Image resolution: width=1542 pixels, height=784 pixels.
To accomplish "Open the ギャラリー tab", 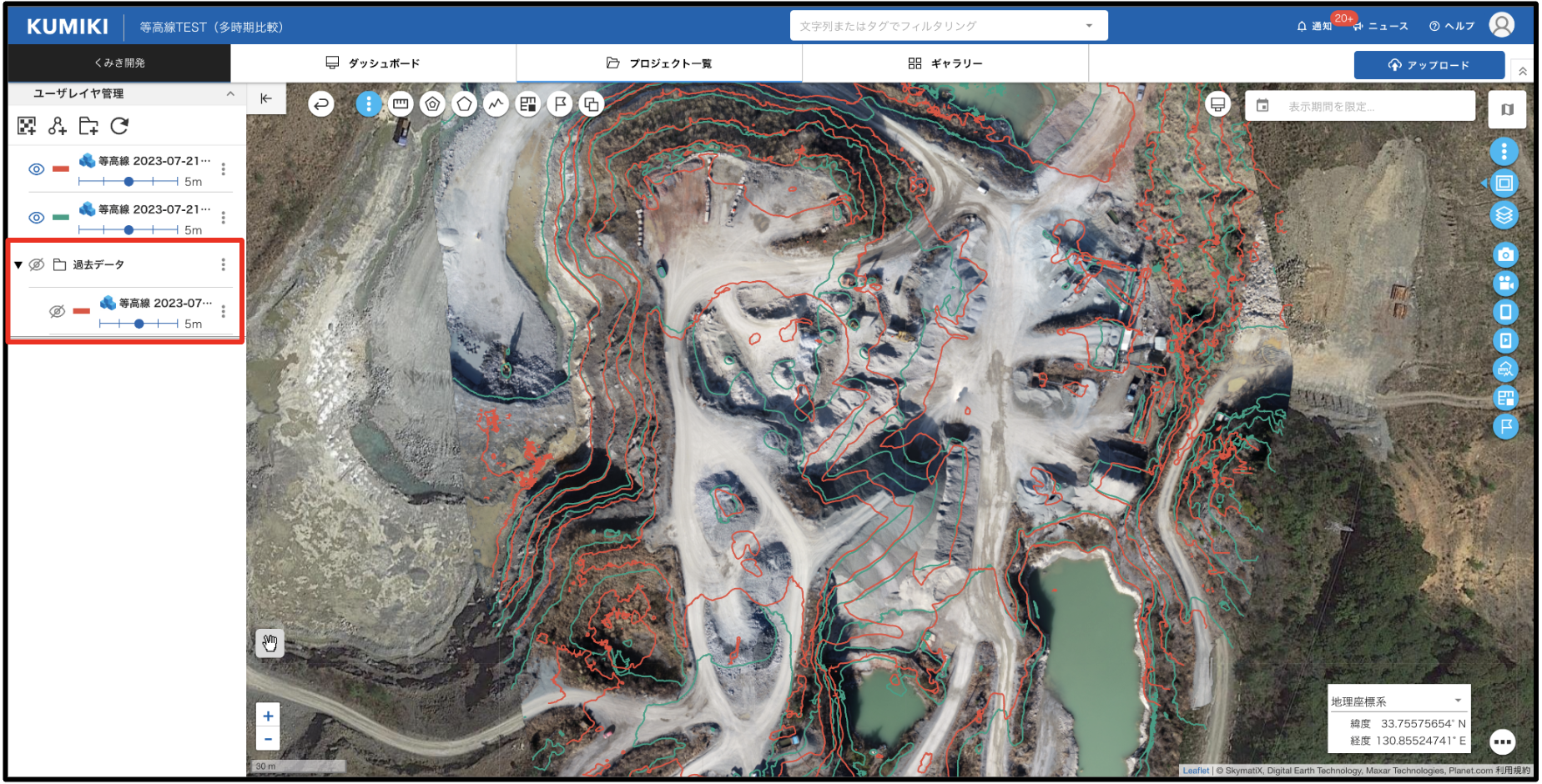I will [x=945, y=63].
